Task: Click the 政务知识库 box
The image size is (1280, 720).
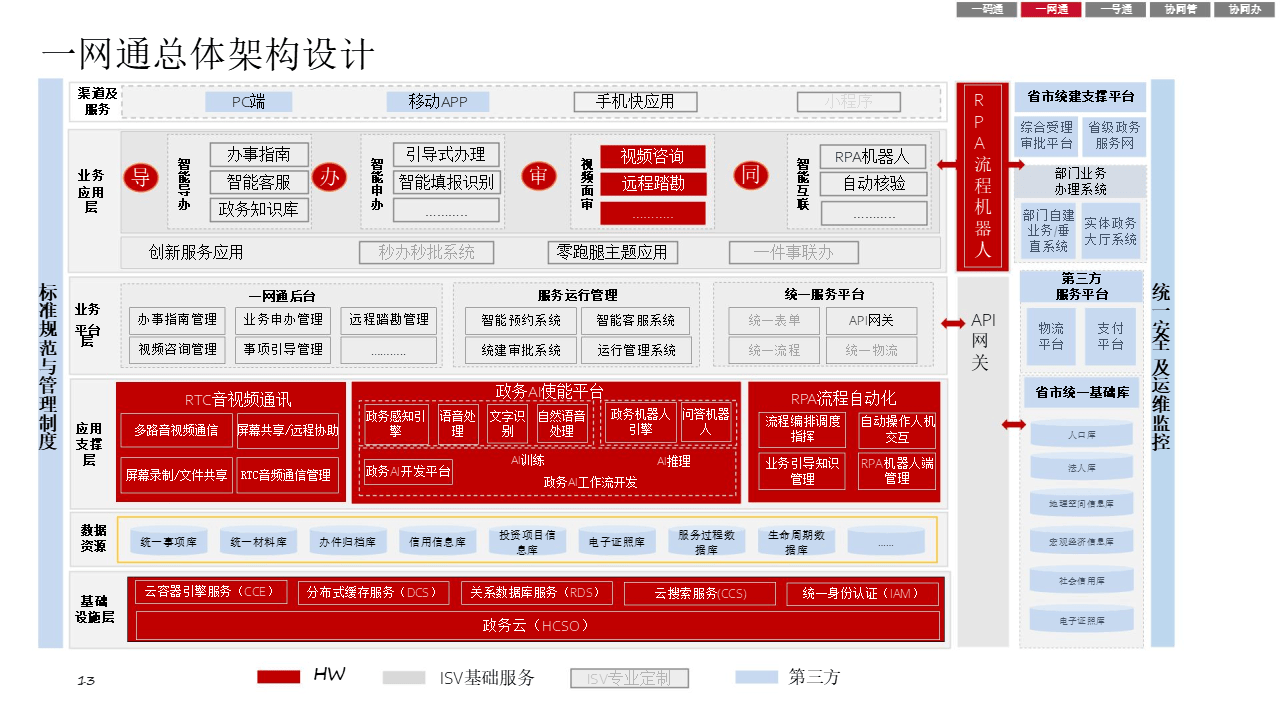Action: [259, 210]
